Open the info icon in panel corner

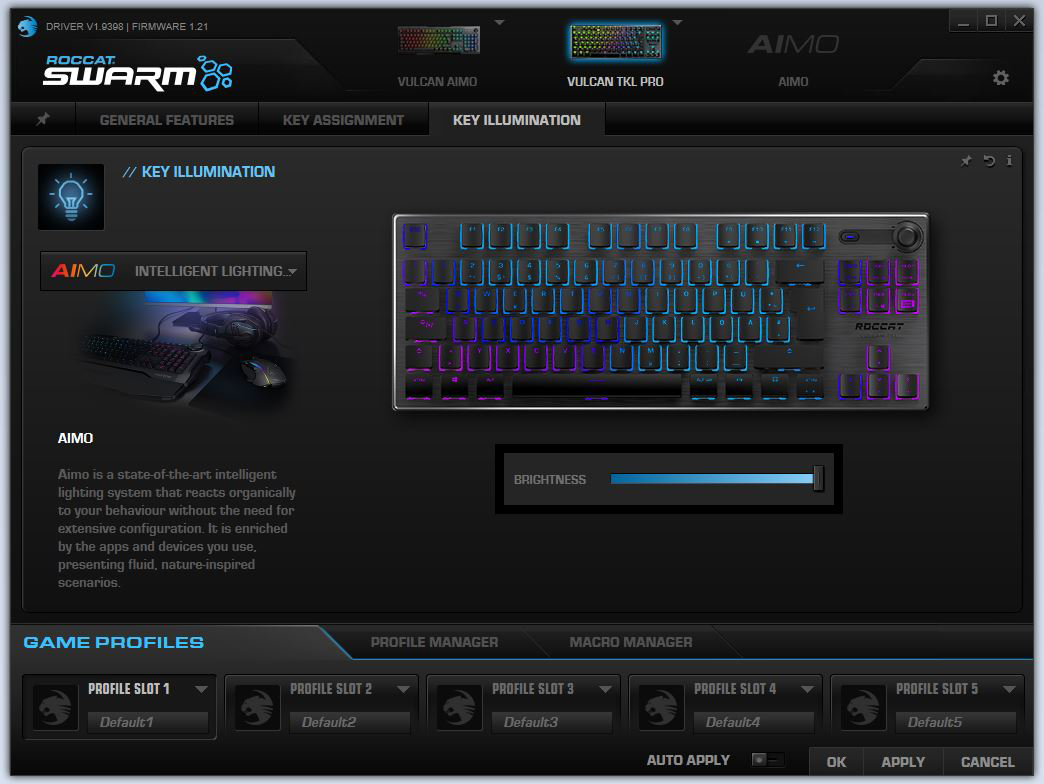(x=1009, y=161)
